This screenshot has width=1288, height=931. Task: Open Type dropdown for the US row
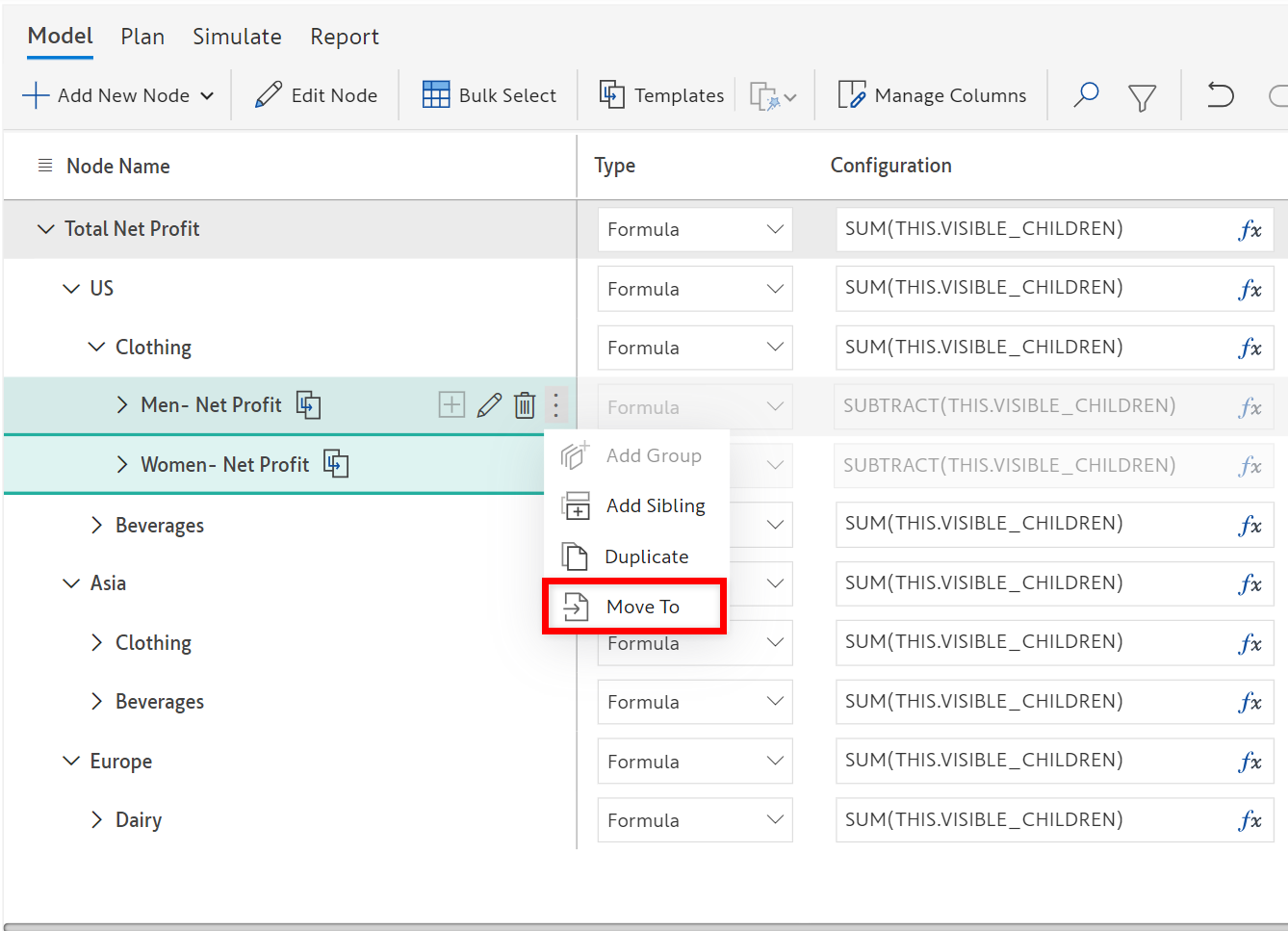694,289
